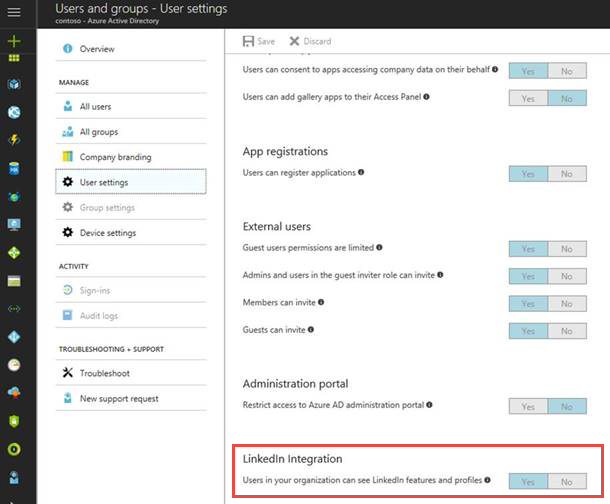Click info icon for Restrict access to Azure AD portal
610x504 pixels.
click(x=429, y=404)
